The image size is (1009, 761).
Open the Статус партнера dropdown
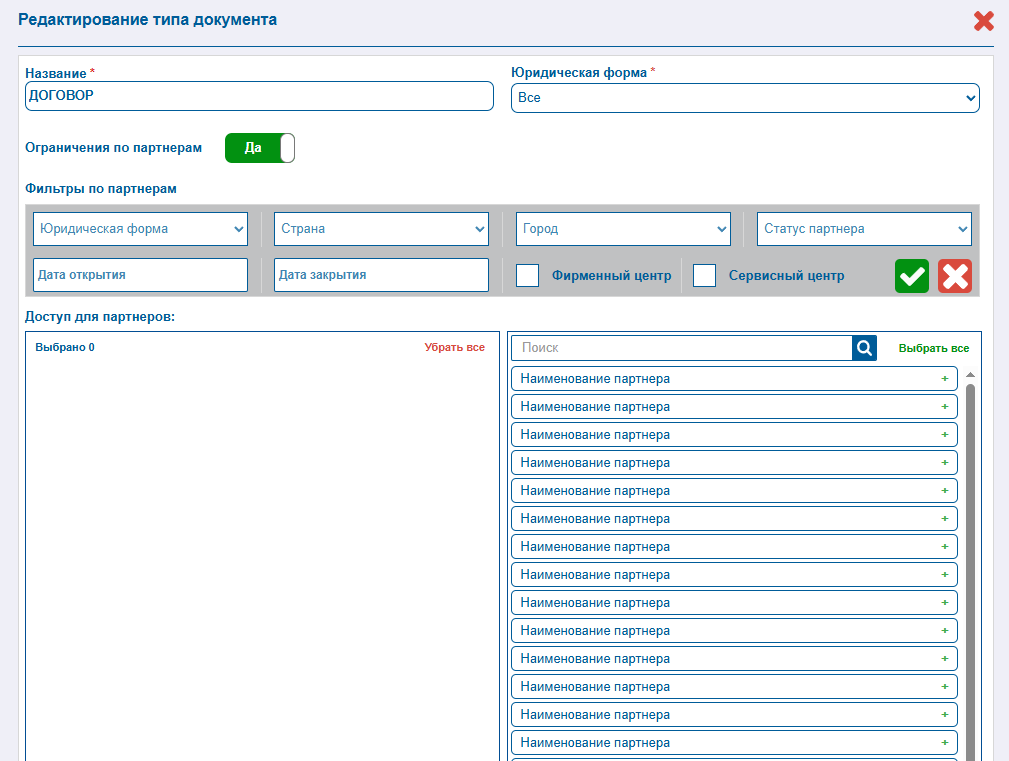click(x=864, y=229)
